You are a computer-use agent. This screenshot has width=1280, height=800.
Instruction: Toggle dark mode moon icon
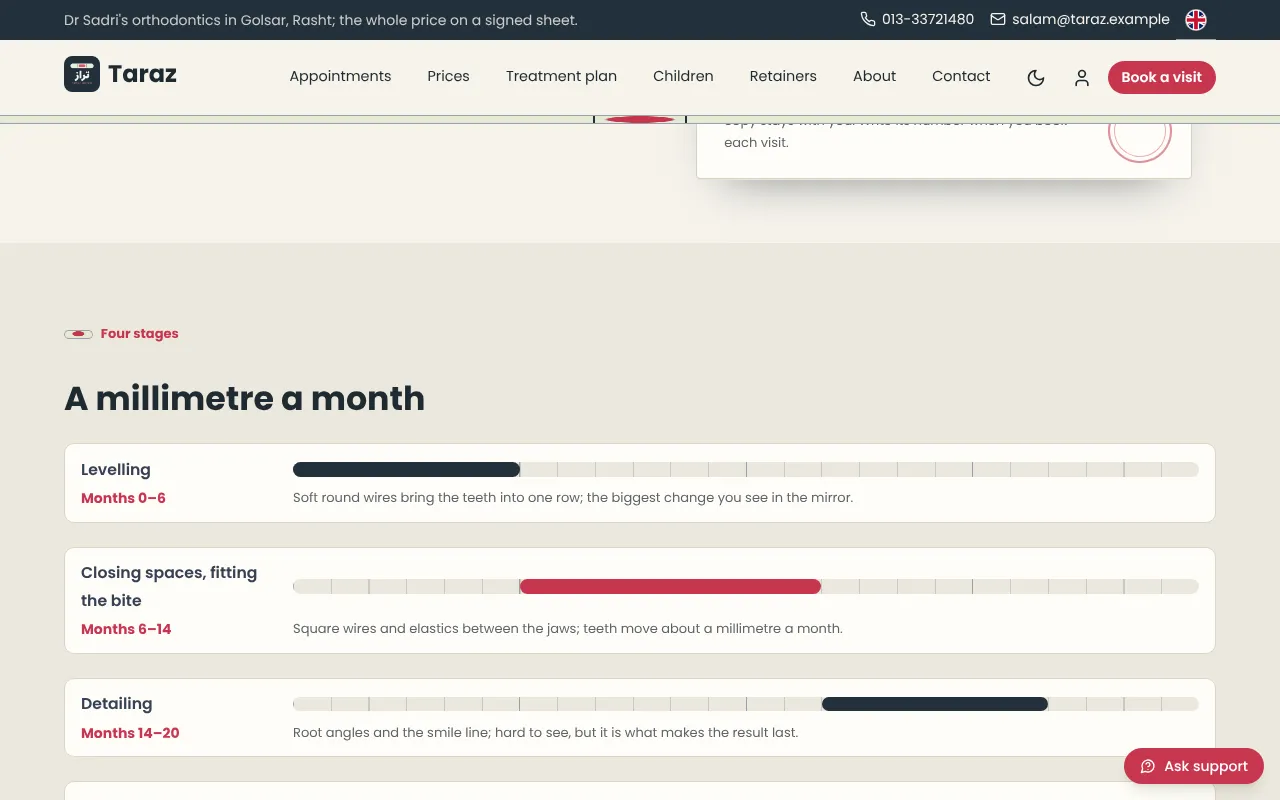(1036, 78)
